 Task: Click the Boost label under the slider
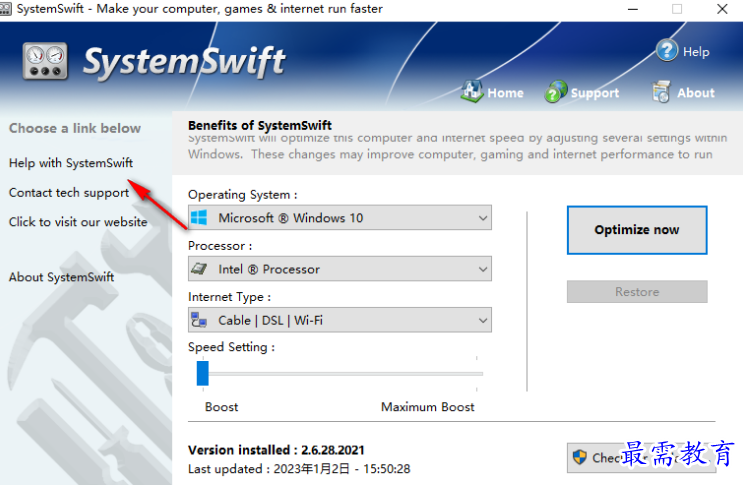(x=221, y=407)
